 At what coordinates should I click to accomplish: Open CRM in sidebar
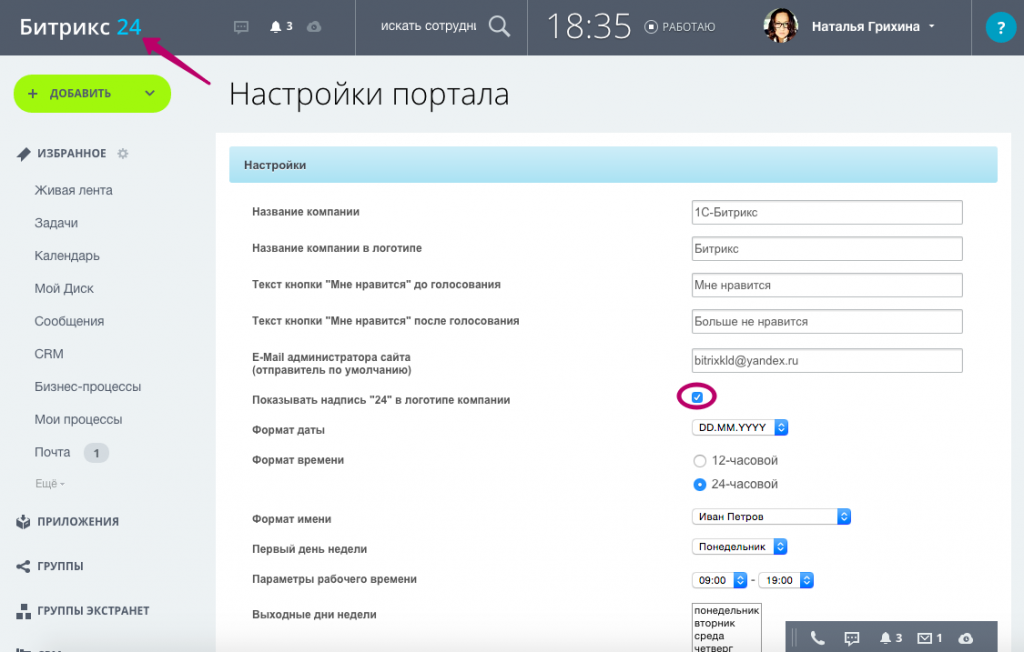49,353
